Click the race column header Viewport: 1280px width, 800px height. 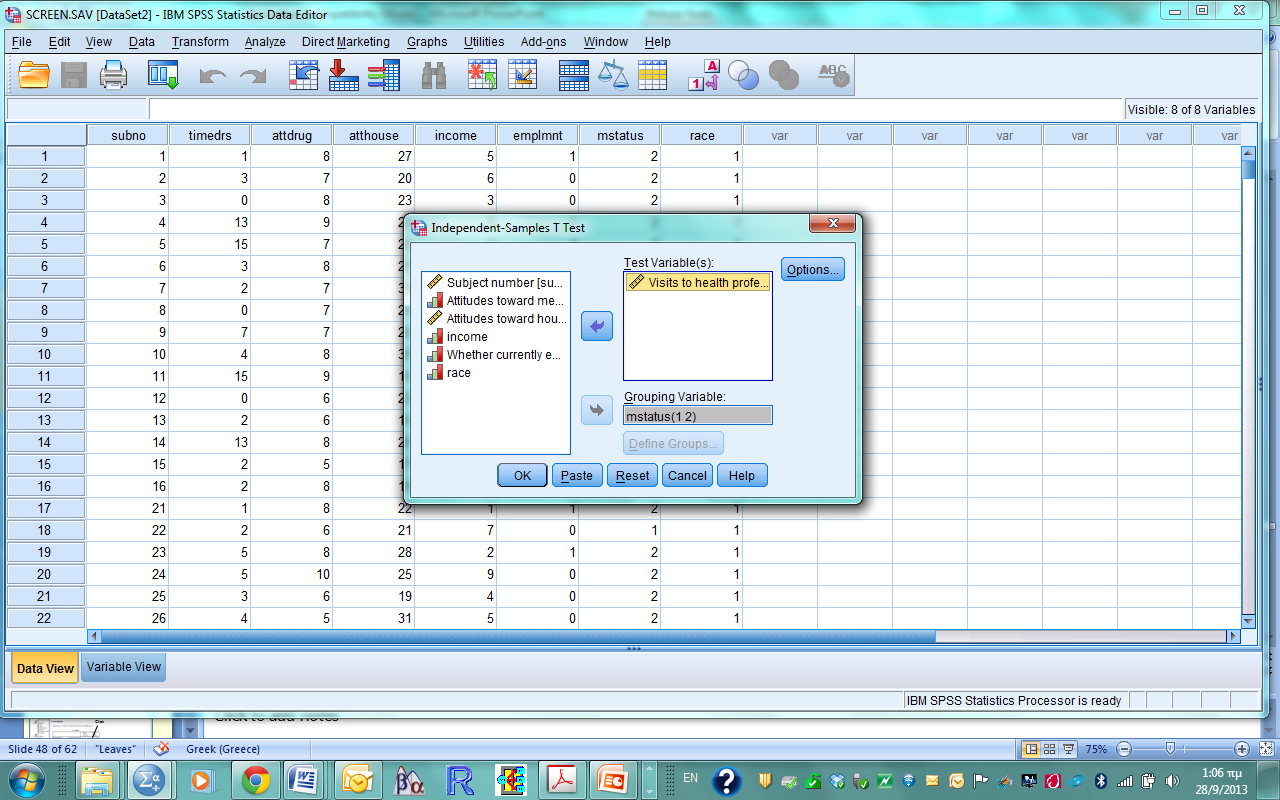click(x=702, y=135)
